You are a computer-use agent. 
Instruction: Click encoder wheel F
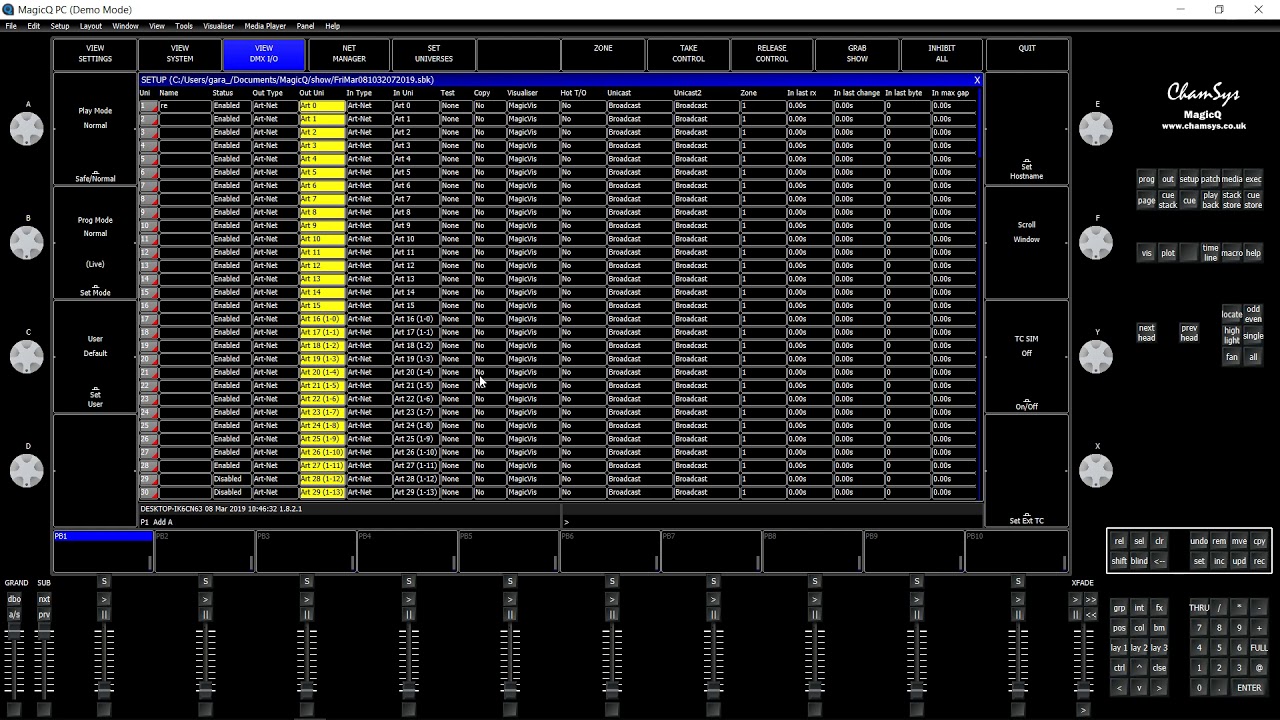1096,242
